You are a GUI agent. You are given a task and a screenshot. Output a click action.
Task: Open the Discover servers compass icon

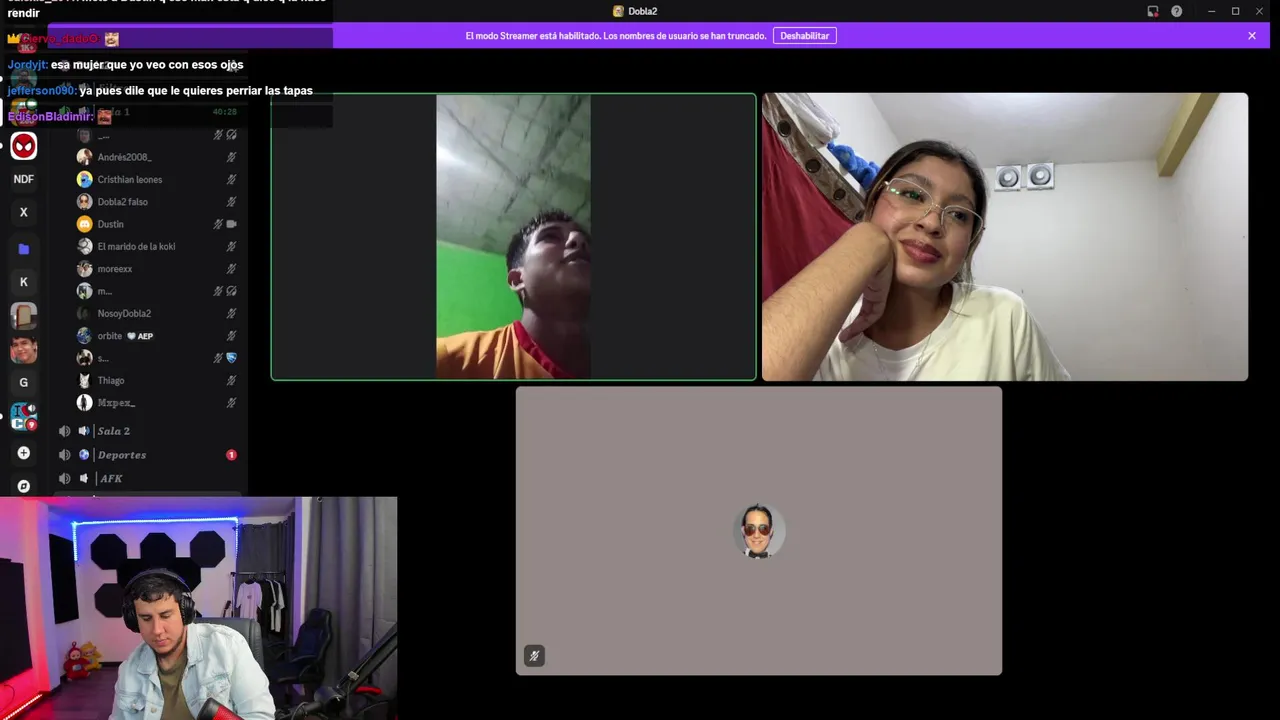tap(24, 486)
